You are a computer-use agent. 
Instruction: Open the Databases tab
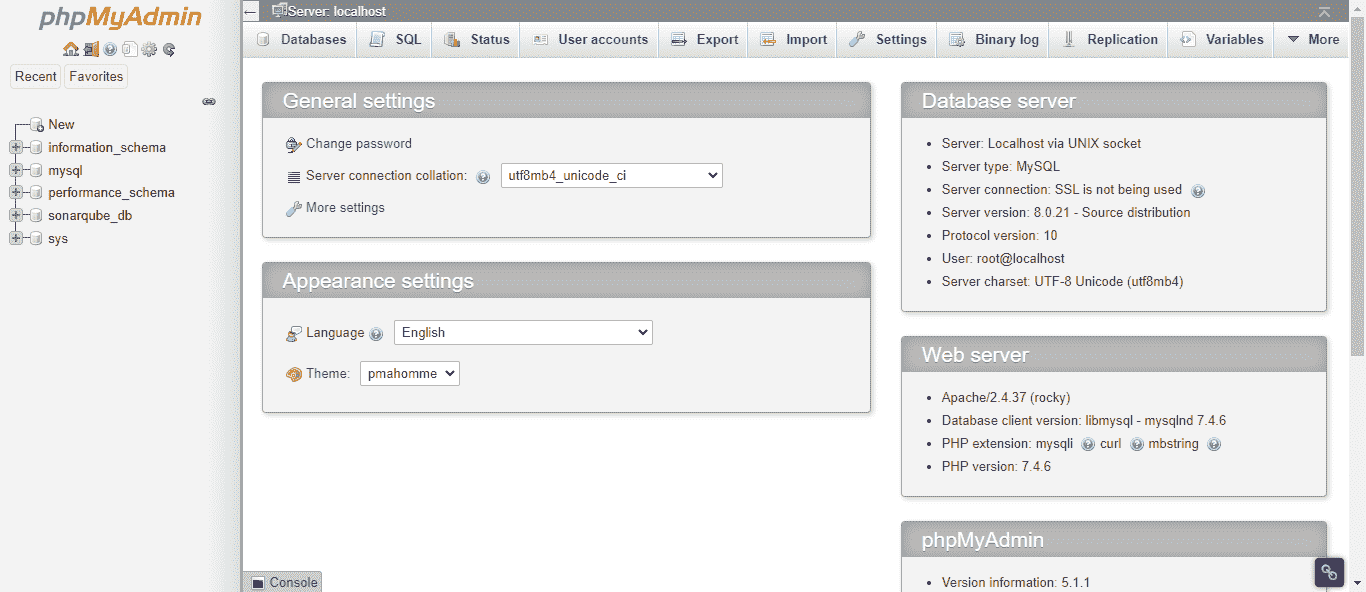point(301,39)
